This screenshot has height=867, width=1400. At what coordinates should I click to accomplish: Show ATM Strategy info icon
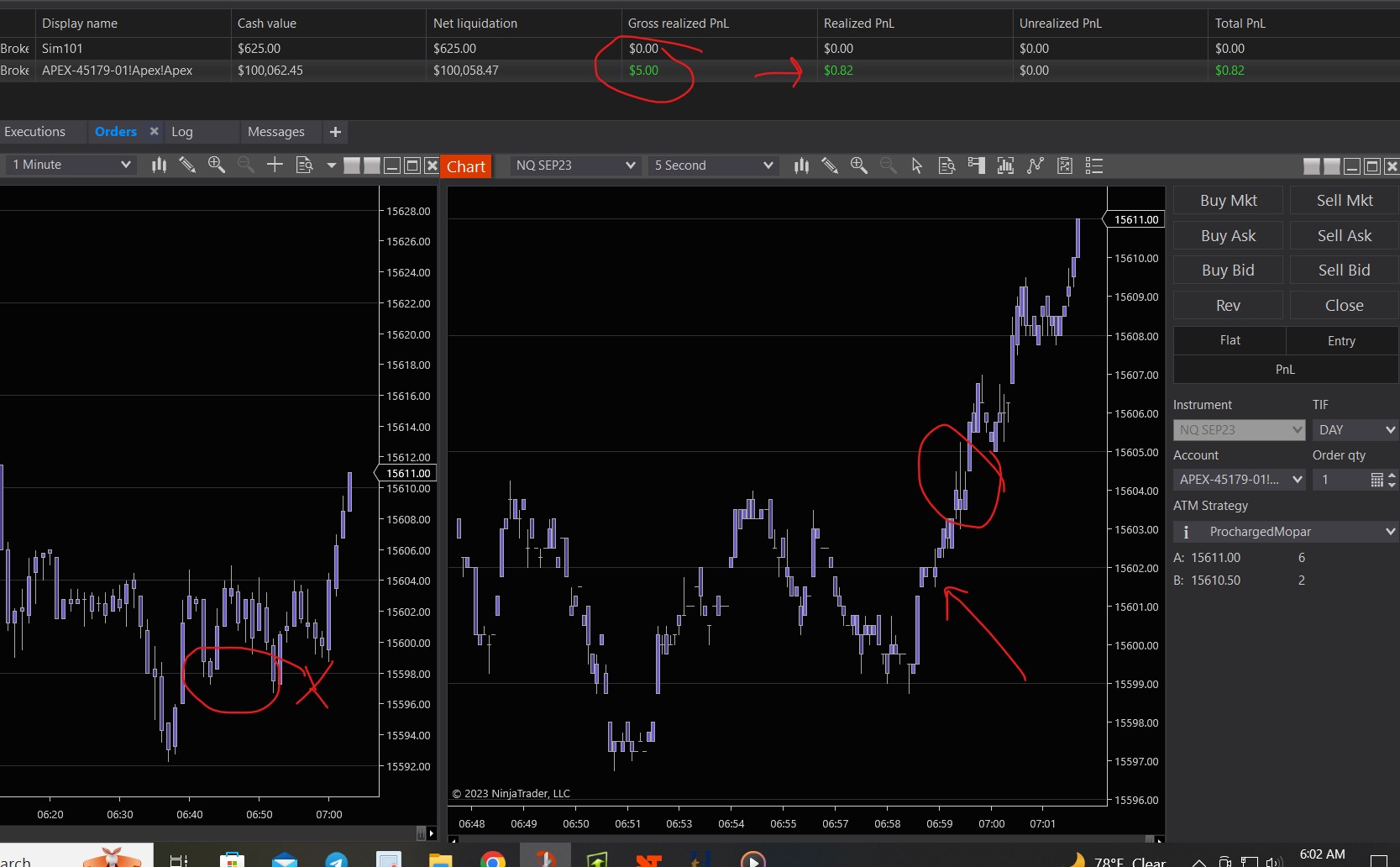pos(1186,532)
